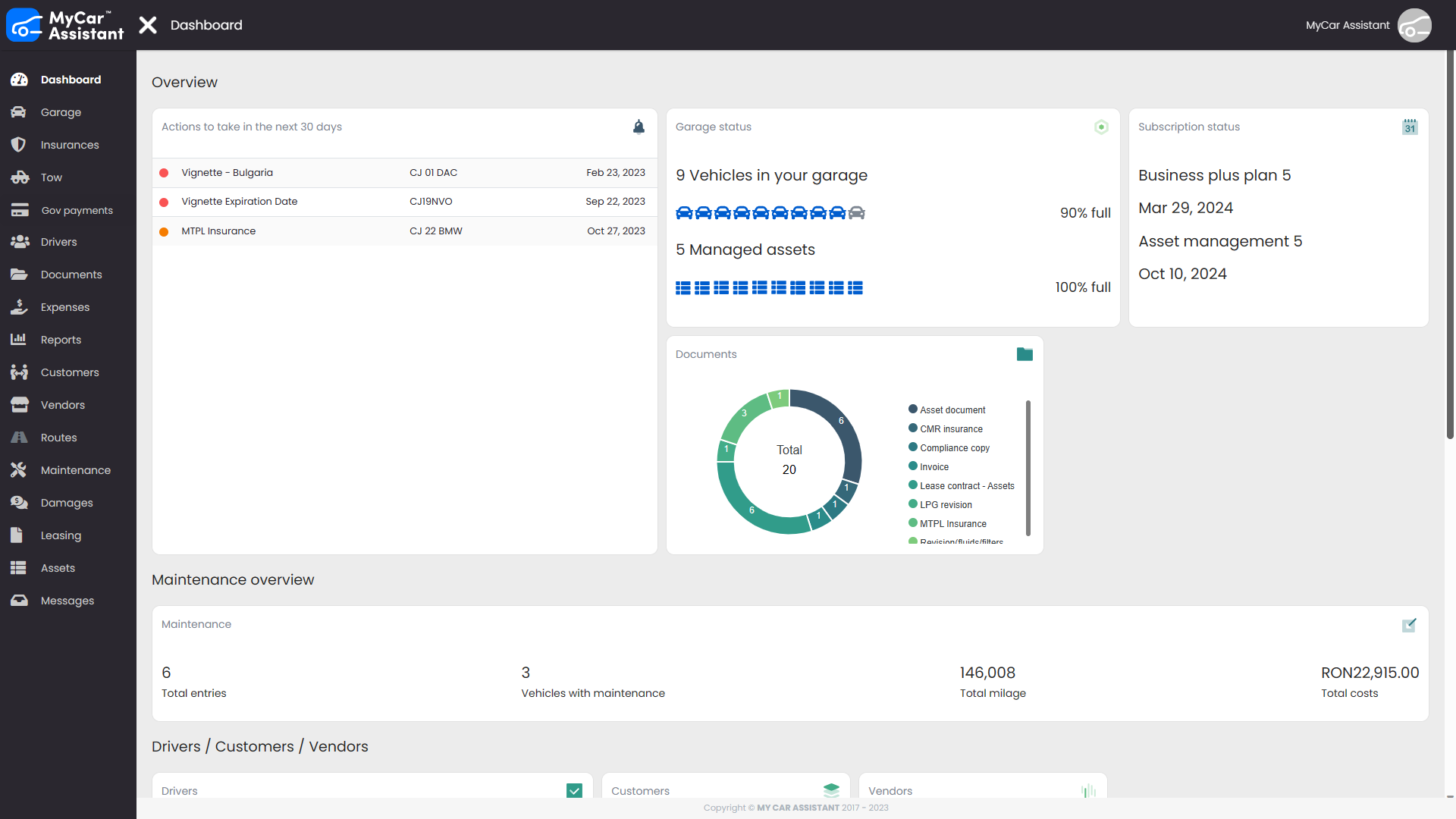Close the sidebar with the X icon
The width and height of the screenshot is (1456, 819).
(148, 25)
